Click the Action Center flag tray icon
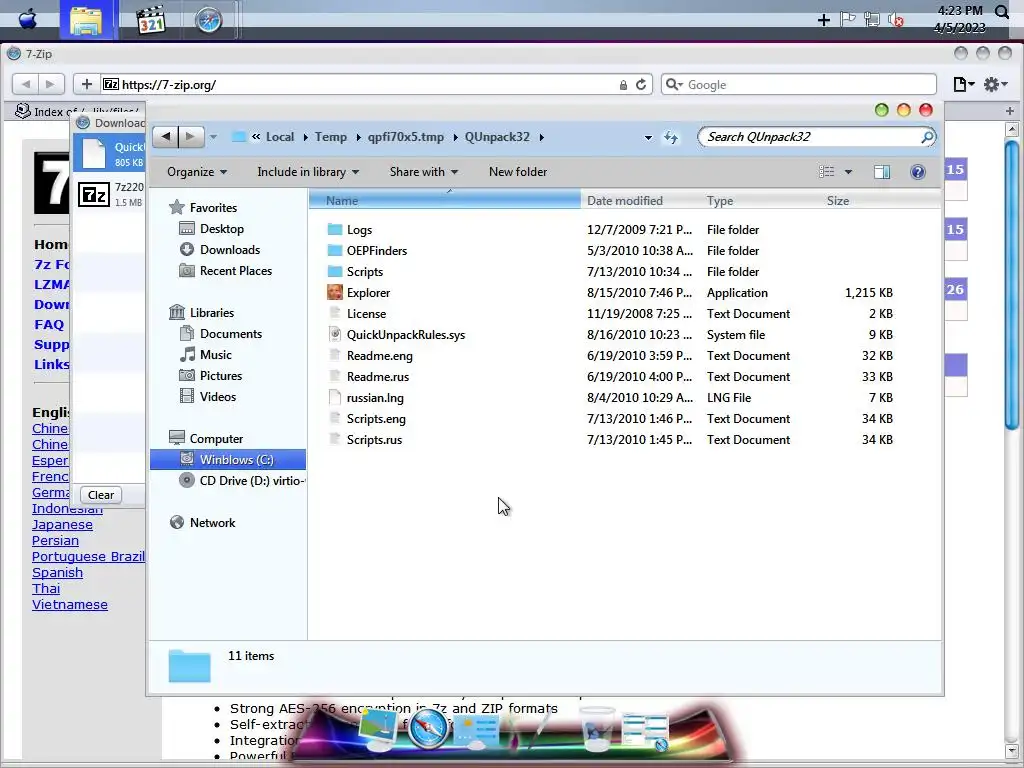 coord(848,20)
